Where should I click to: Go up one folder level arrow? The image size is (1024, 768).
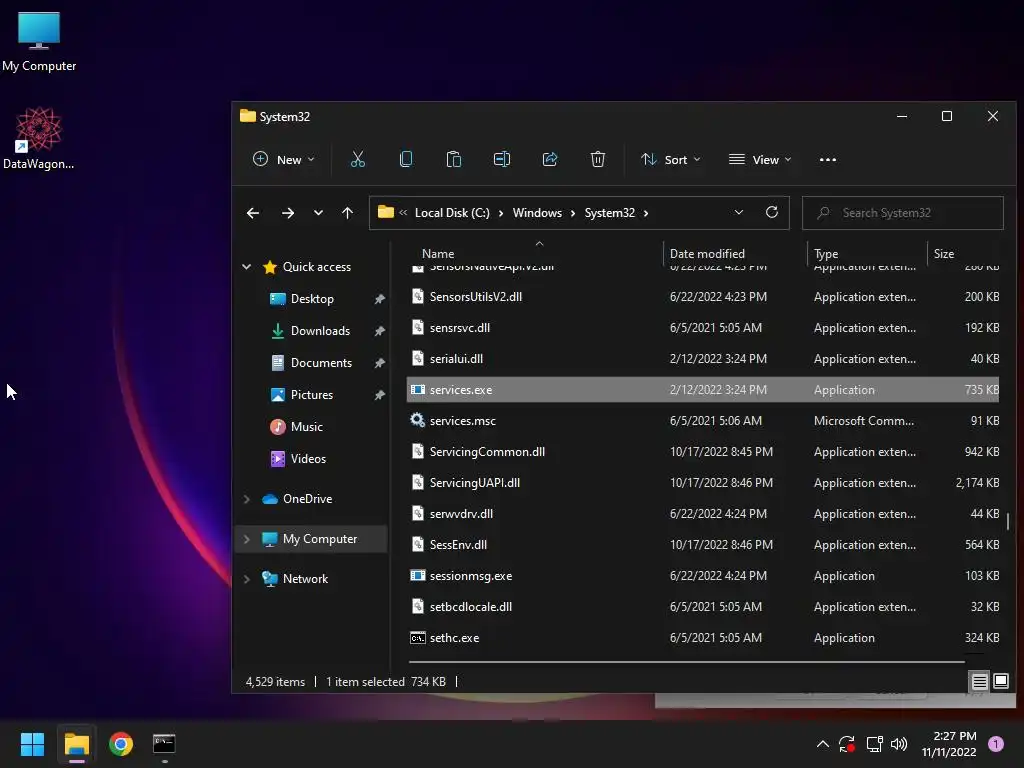[347, 213]
